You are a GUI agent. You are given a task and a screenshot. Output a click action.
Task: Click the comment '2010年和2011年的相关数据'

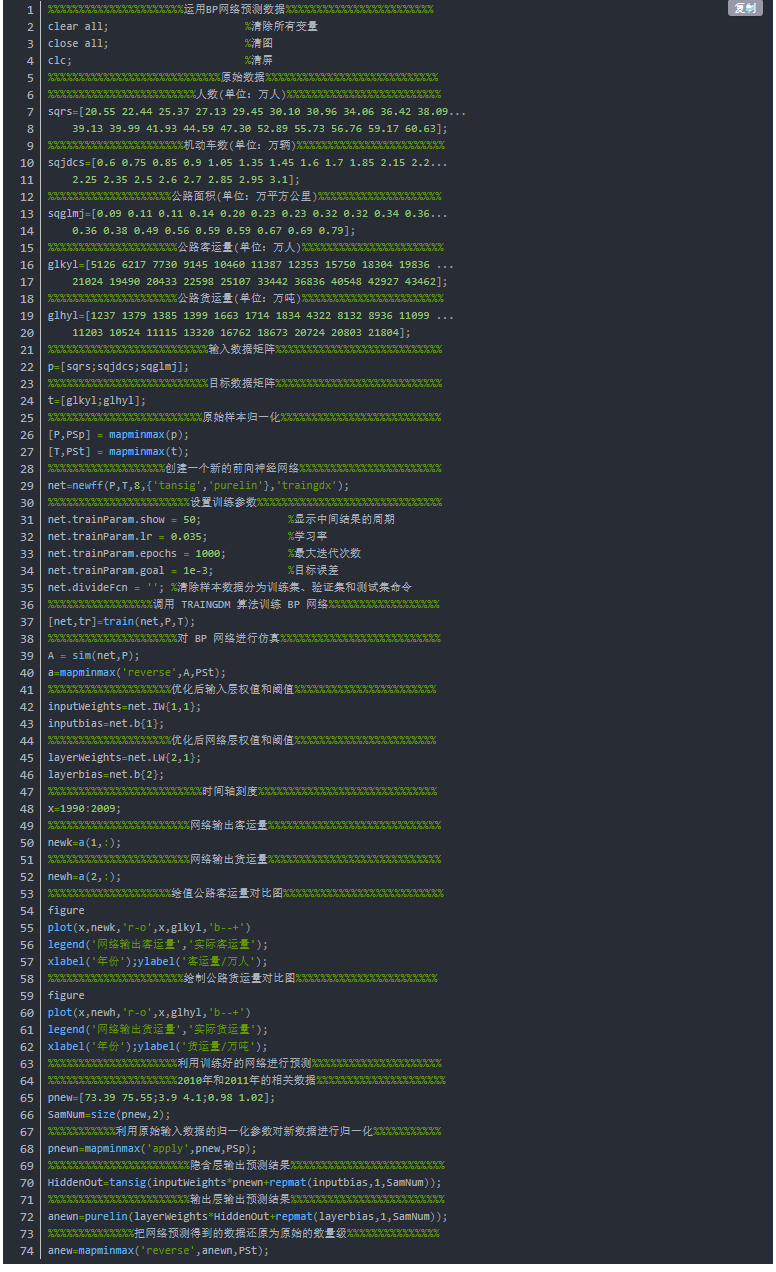247,1080
